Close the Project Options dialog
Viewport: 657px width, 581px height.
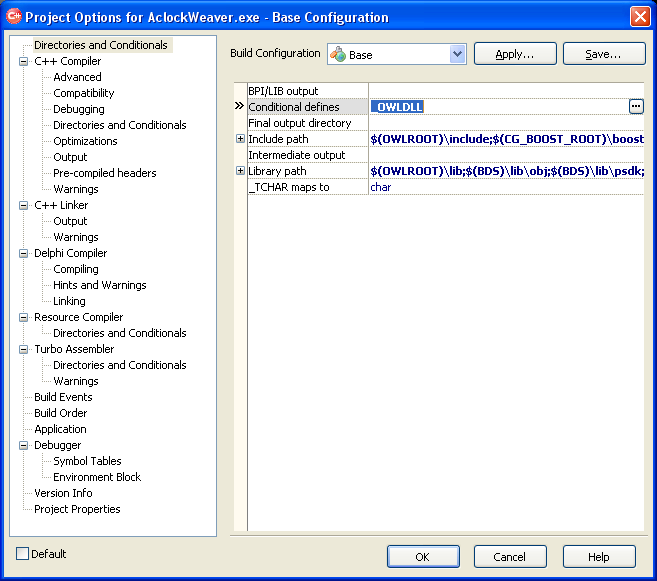[640, 17]
